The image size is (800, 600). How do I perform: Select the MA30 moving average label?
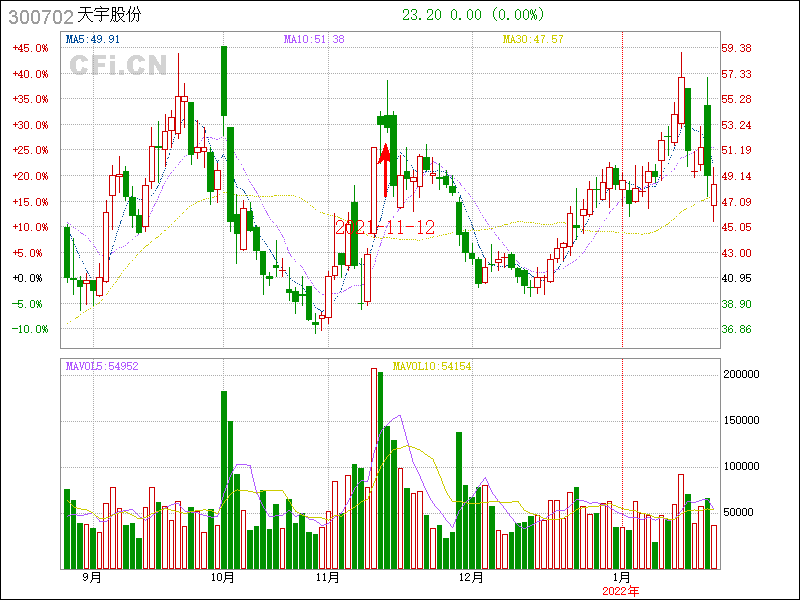point(533,39)
